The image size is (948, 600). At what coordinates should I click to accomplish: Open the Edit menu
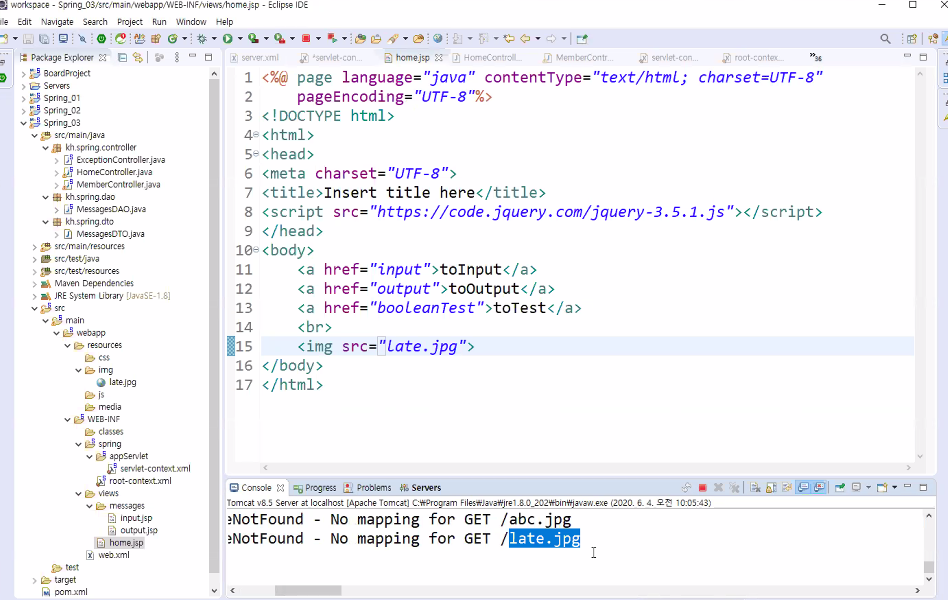(x=24, y=22)
